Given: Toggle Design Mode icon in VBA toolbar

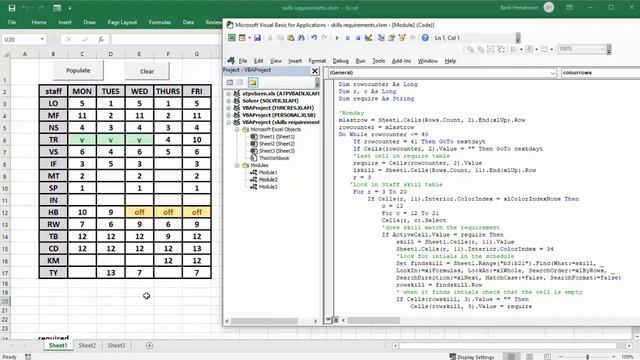Looking at the screenshot, I should tap(368, 38).
